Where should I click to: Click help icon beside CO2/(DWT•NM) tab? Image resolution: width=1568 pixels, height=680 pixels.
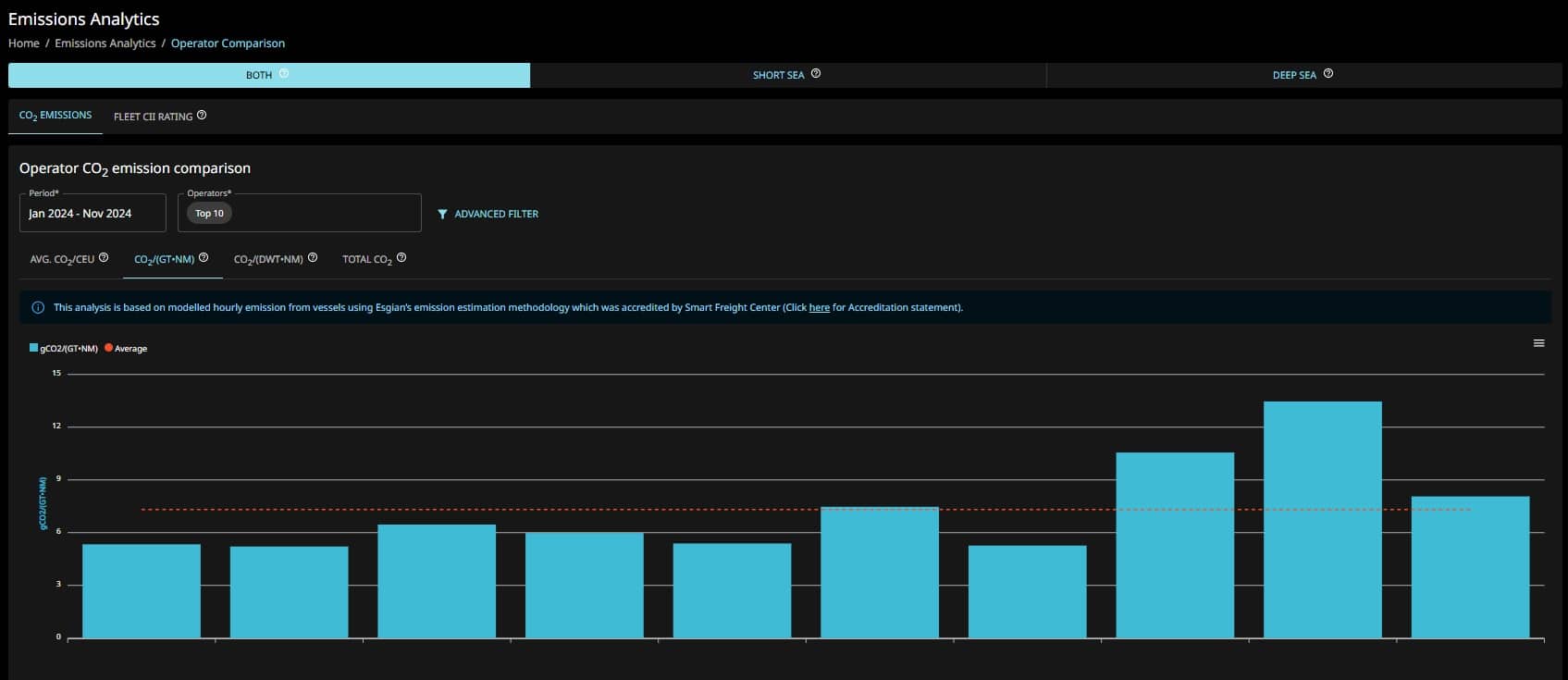[313, 258]
